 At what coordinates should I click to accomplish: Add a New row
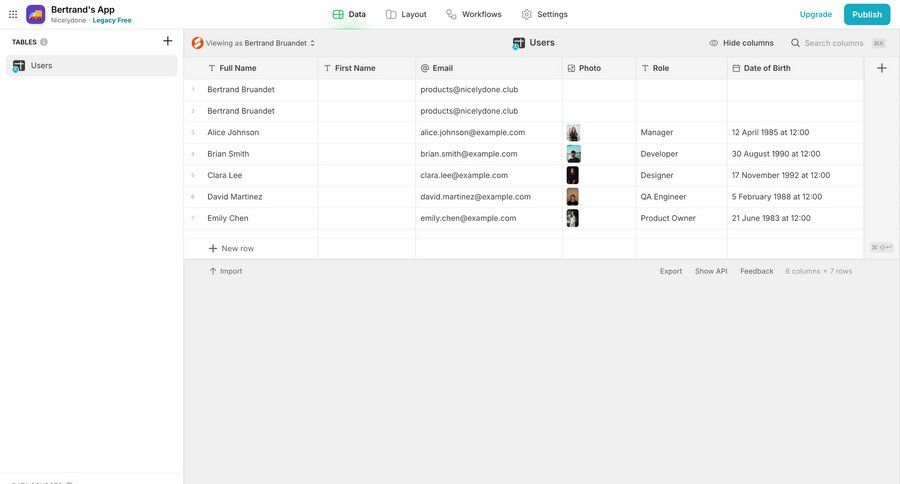click(231, 249)
